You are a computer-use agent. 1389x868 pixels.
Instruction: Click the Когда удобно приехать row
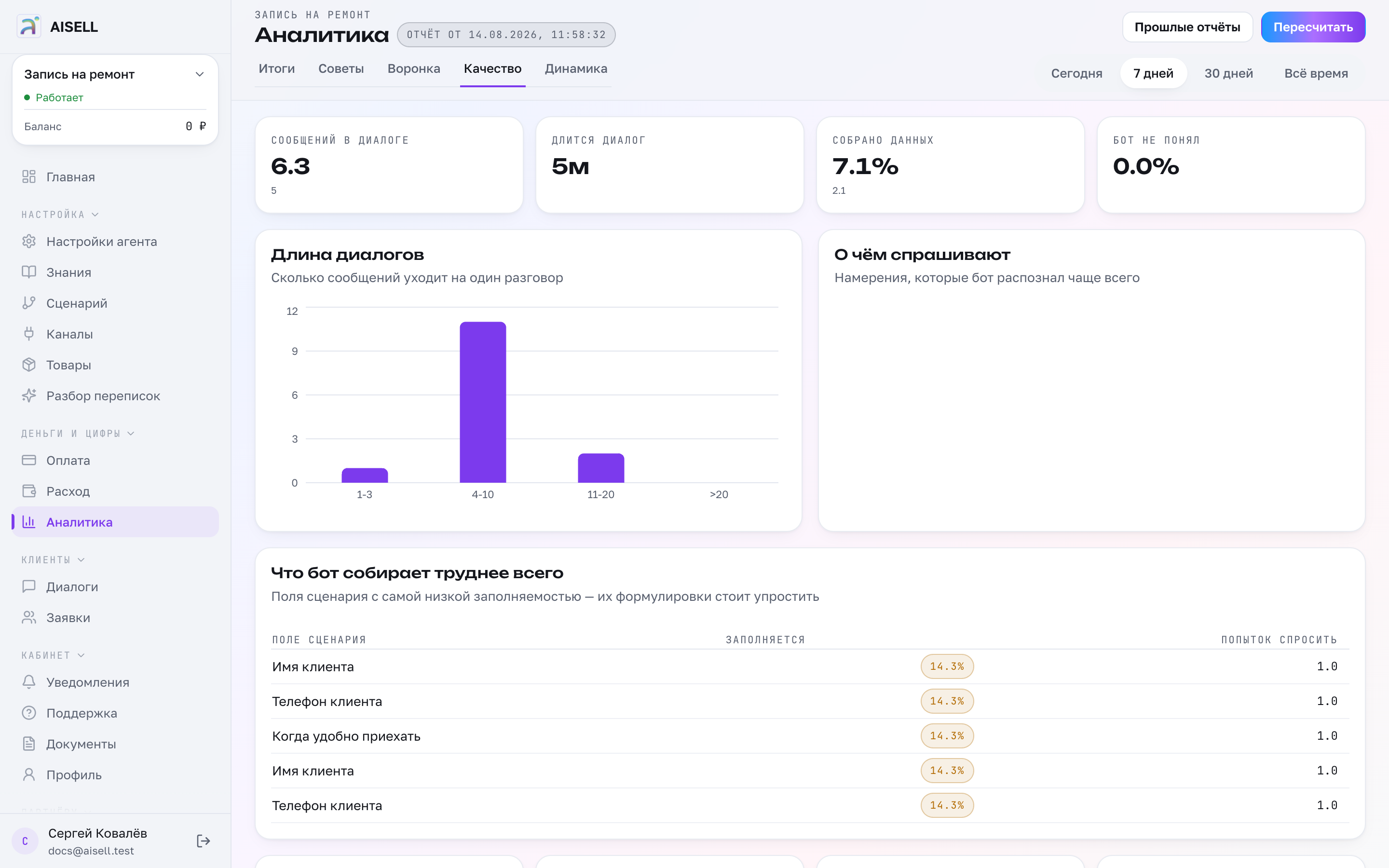pos(810,736)
